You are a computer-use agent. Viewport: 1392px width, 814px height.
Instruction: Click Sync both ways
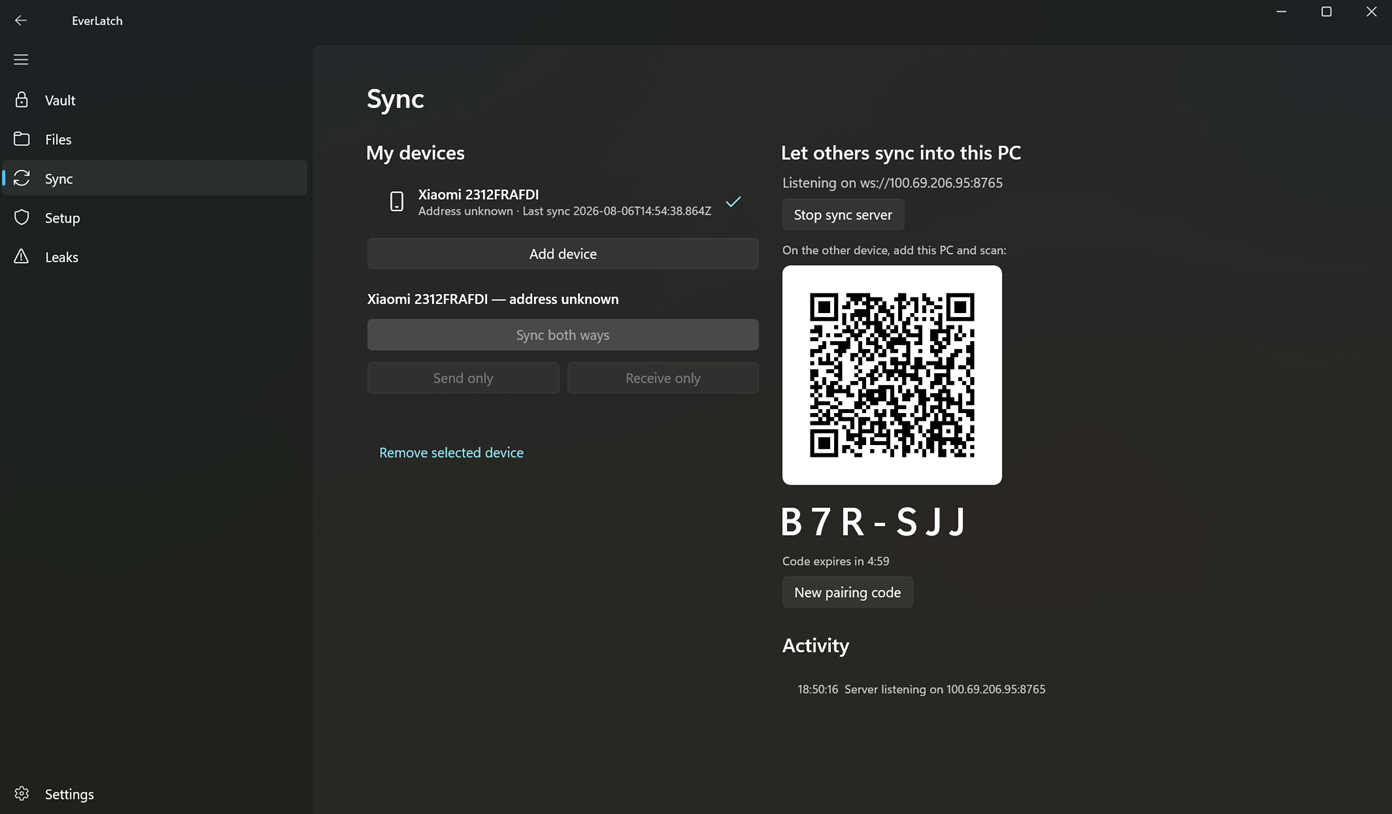[x=563, y=335]
